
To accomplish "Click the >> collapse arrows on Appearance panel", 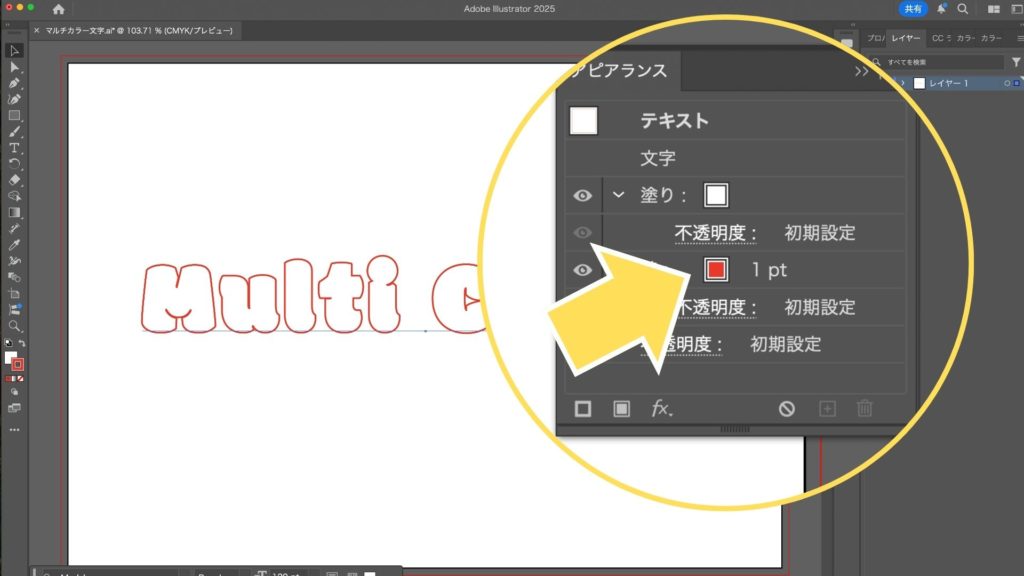I will (x=861, y=72).
